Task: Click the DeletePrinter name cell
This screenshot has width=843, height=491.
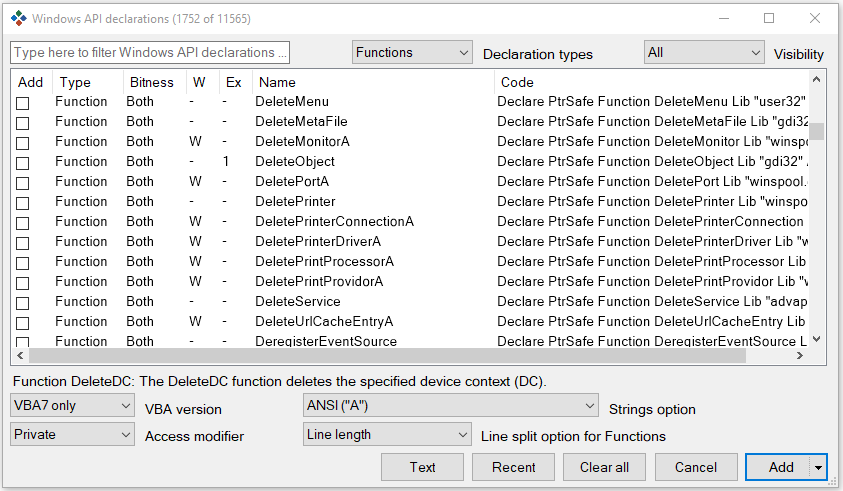Action: [295, 201]
